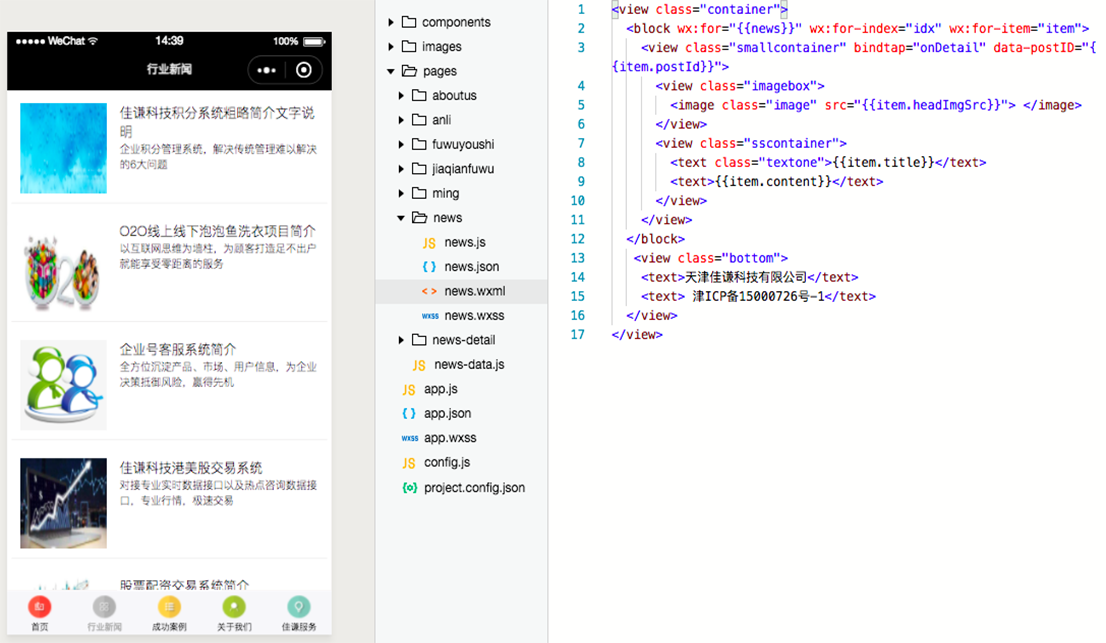Click the anli folder icon

pos(419,119)
